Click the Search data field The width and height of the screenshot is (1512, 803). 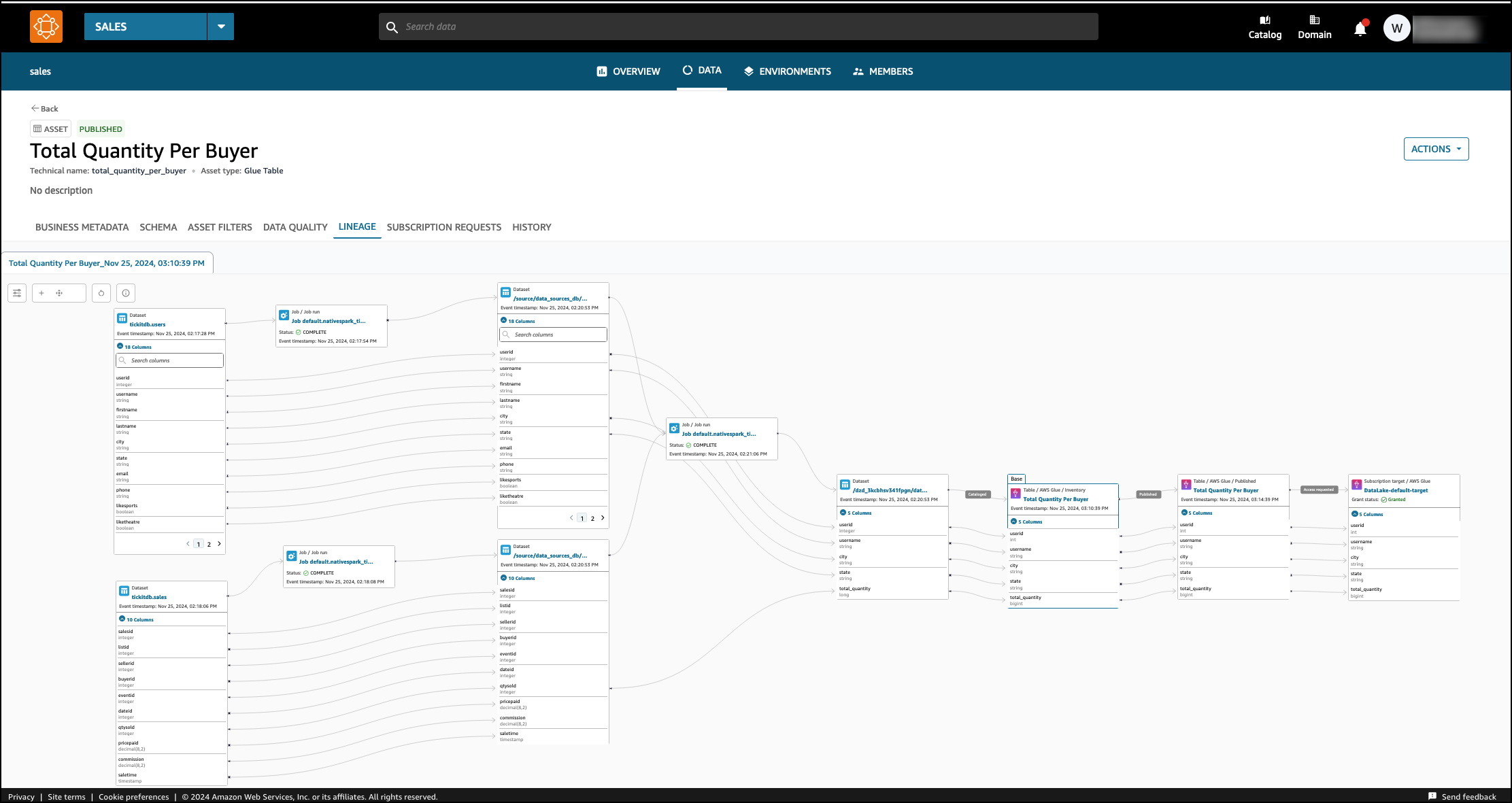pyautogui.click(x=738, y=27)
